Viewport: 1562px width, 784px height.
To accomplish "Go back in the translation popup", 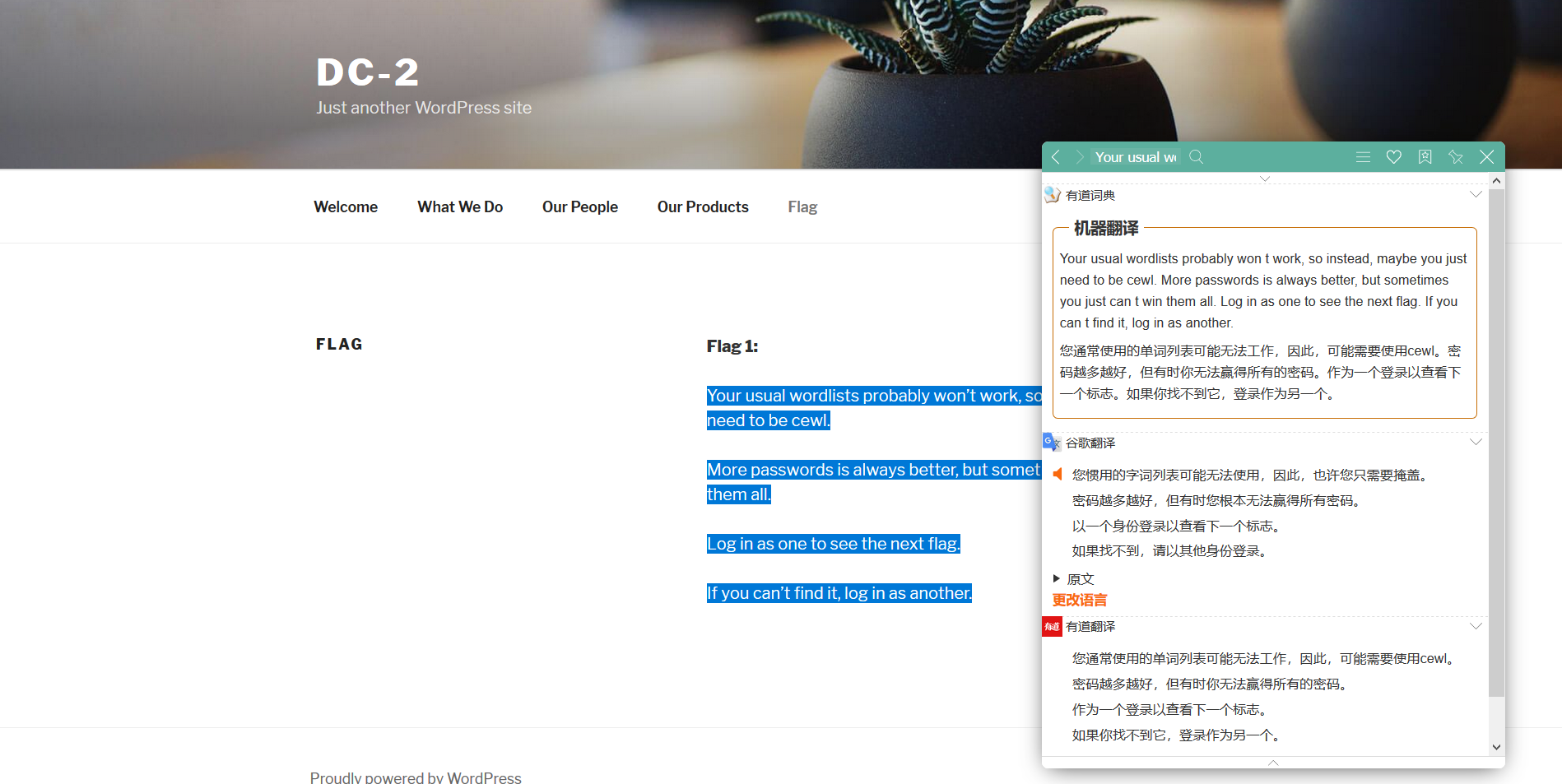I will point(1056,157).
